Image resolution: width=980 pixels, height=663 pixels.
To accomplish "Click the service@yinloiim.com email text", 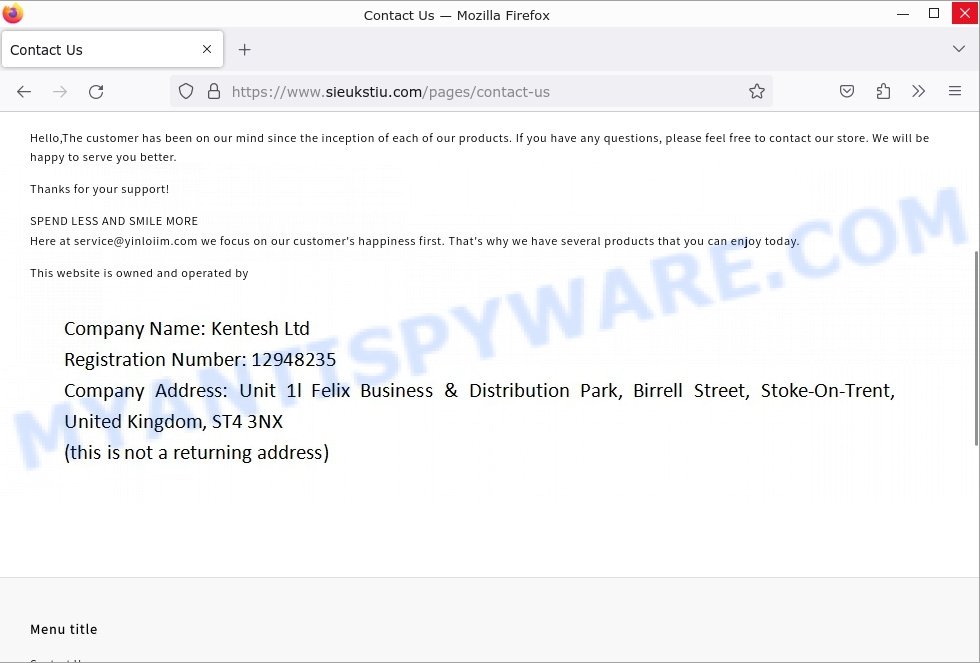I will click(x=136, y=241).
